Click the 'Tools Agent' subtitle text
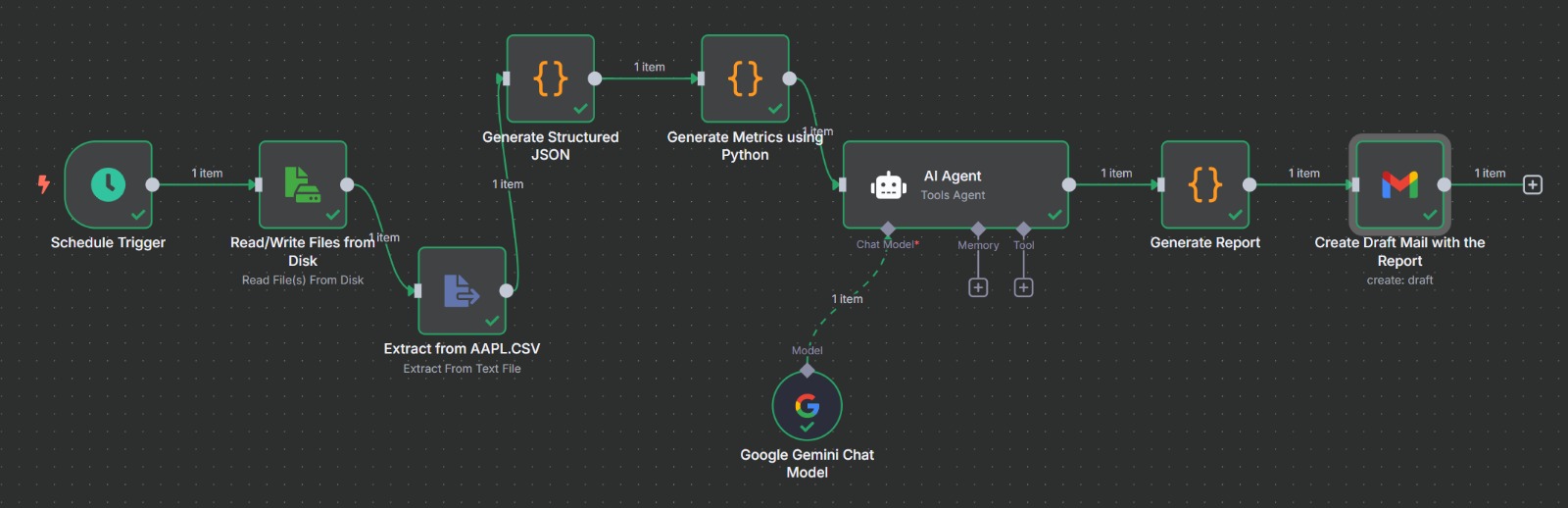 [953, 195]
